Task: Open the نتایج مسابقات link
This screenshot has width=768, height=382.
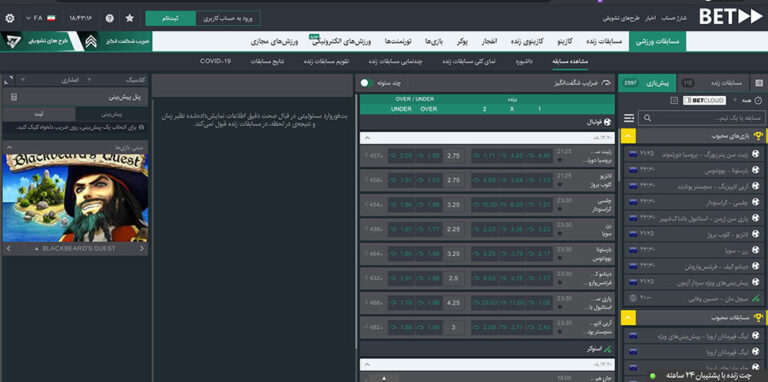Action: [267, 61]
